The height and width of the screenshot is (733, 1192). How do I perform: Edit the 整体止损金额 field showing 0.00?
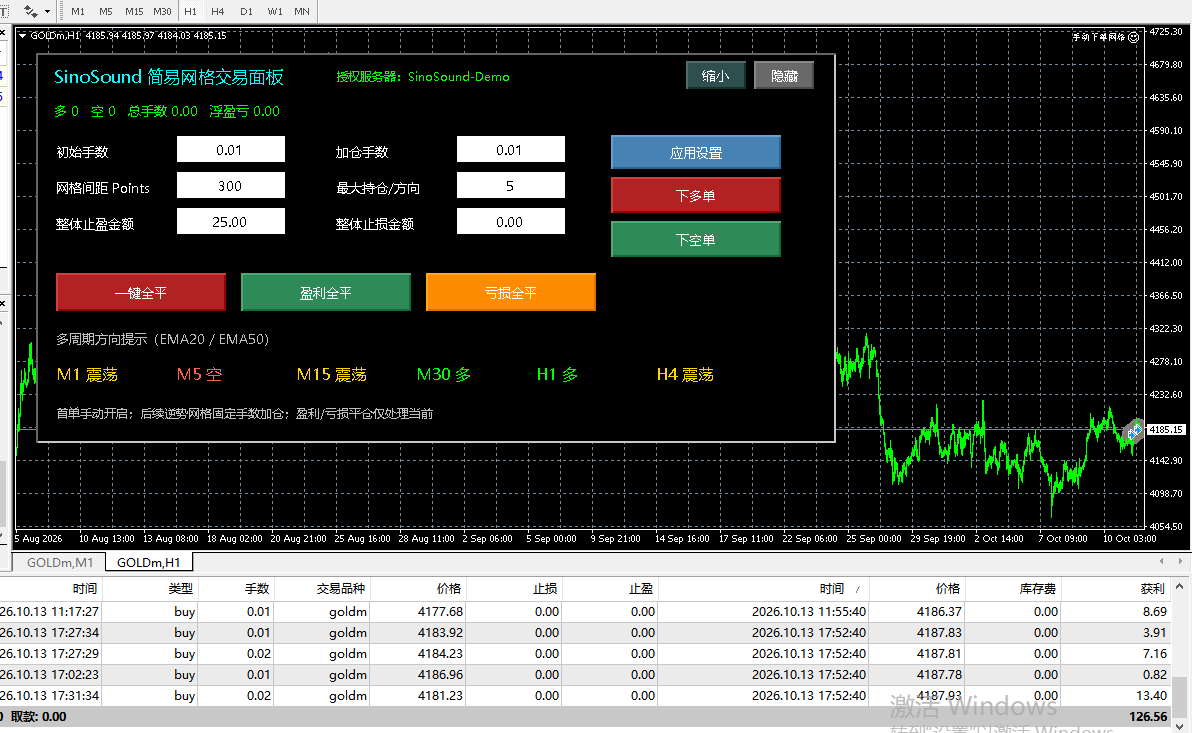[x=511, y=221]
